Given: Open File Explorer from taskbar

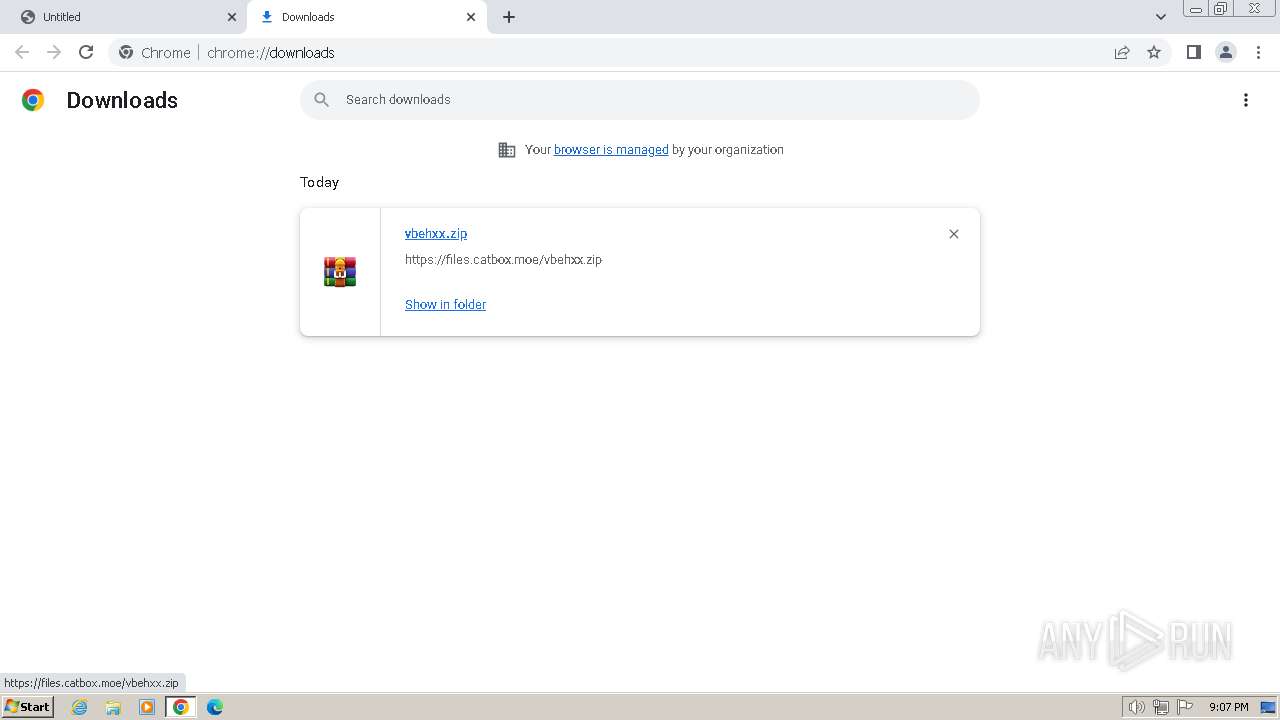Looking at the screenshot, I should [113, 707].
